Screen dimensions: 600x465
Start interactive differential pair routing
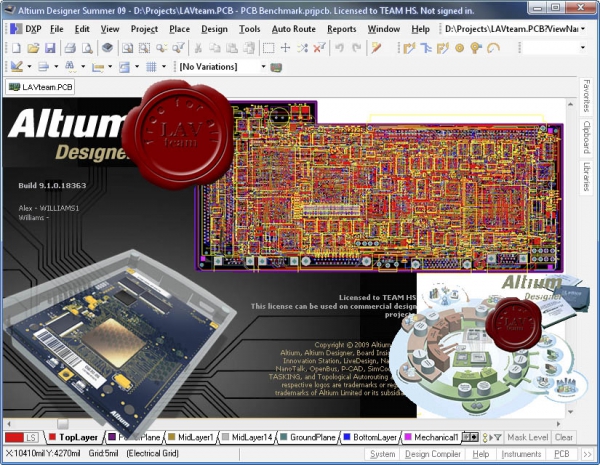(x=443, y=48)
